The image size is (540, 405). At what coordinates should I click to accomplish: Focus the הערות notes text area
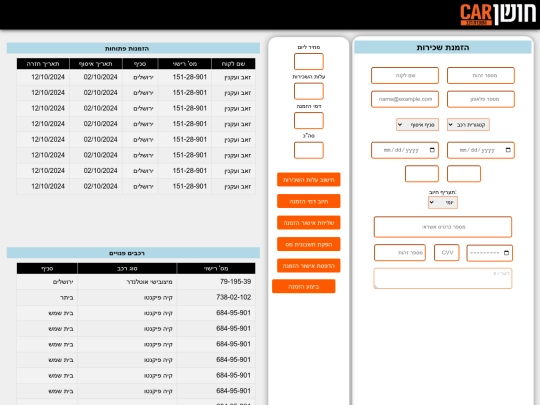click(x=443, y=278)
